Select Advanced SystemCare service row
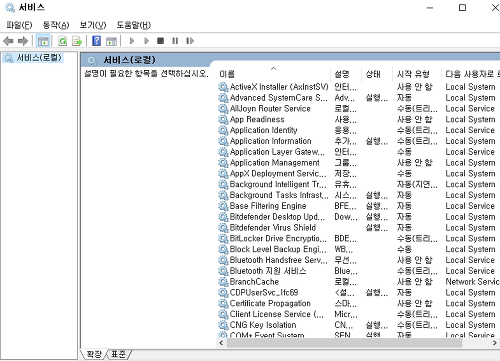The width and height of the screenshot is (500, 361). pos(279,98)
